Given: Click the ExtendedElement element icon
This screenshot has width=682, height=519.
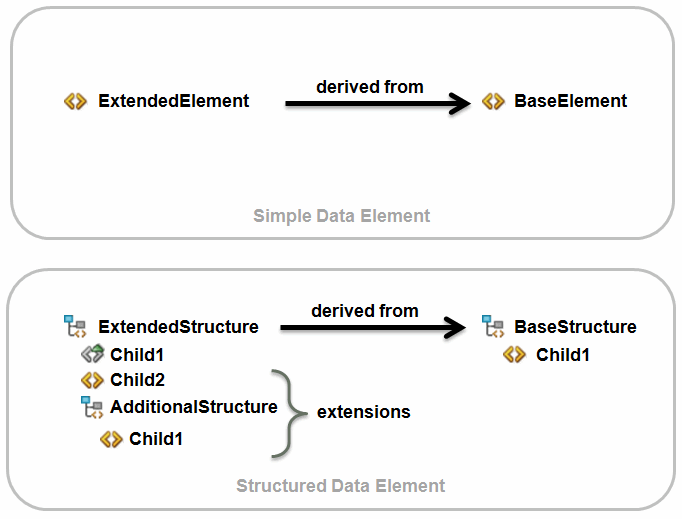Looking at the screenshot, I should (75, 101).
